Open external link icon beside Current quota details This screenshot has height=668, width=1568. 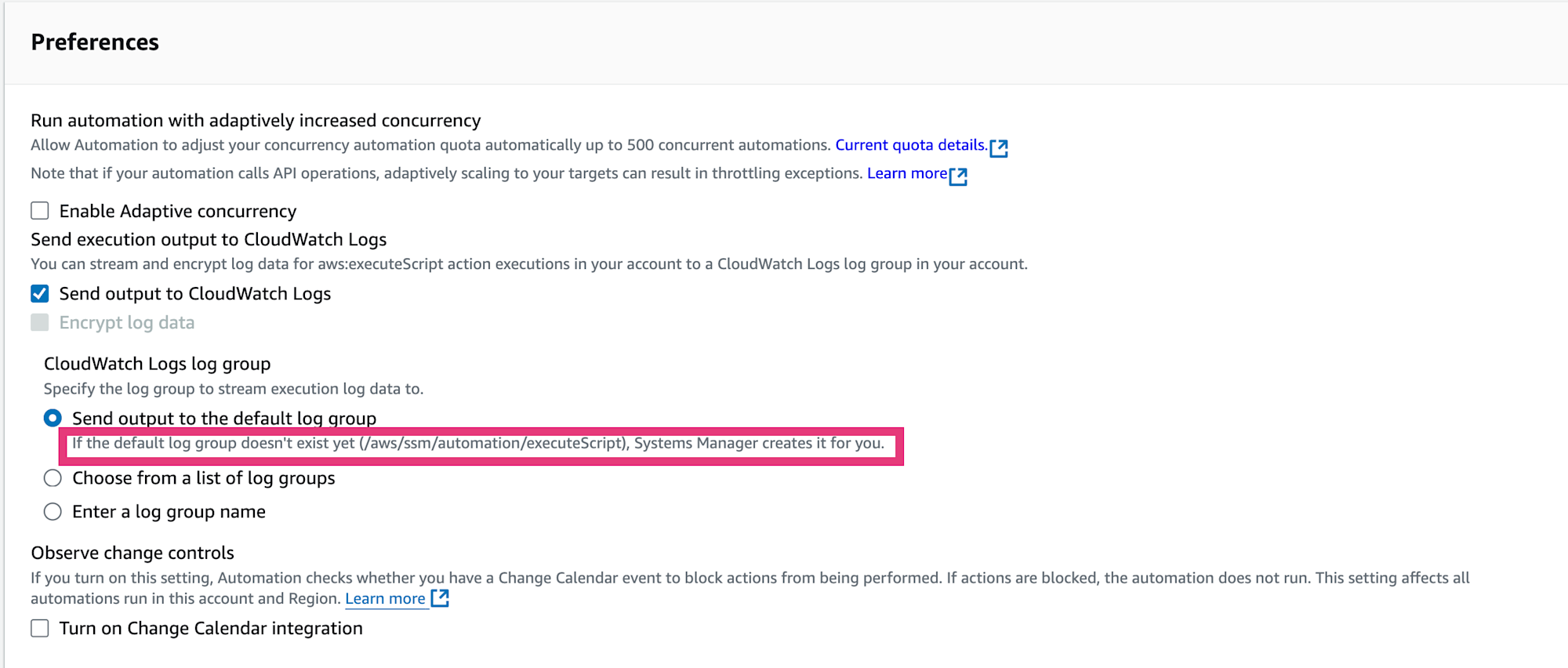click(999, 147)
